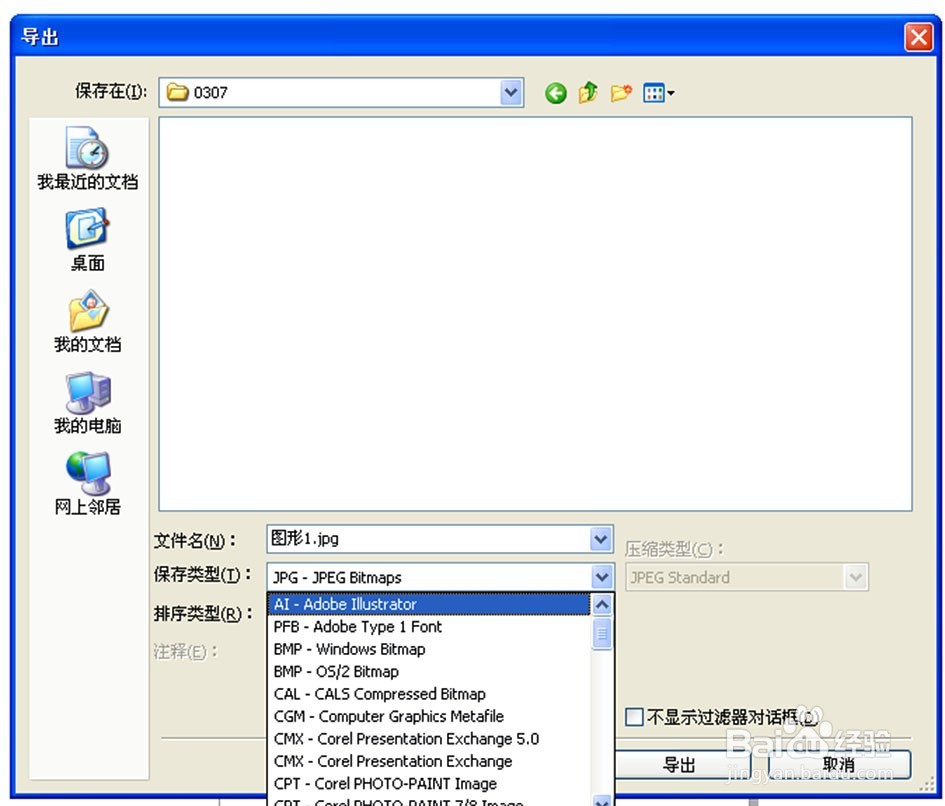Image resolution: width=945 pixels, height=806 pixels.
Task: Click the 导出 button
Action: pos(679,764)
